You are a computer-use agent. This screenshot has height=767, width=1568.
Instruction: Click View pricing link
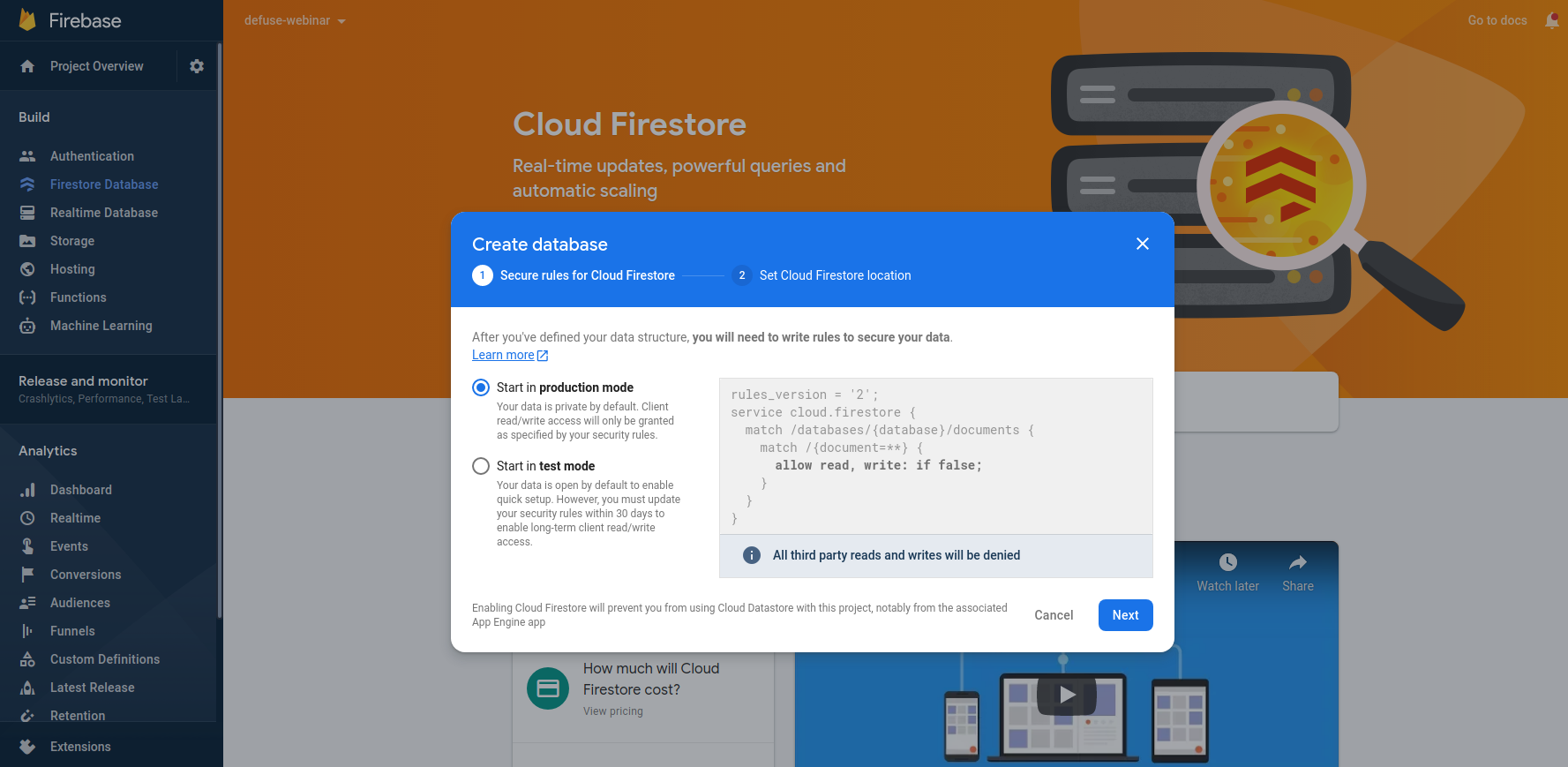click(x=613, y=711)
